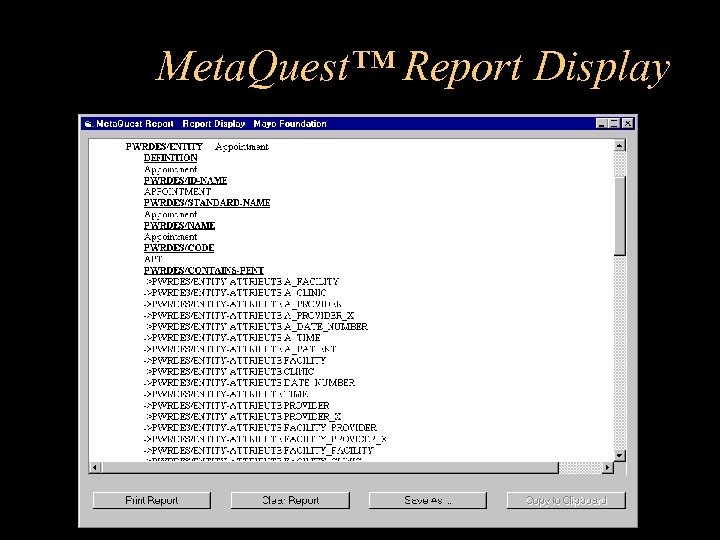Select the ENTITY-ATTRIBUTE CLINIC row
720x540 pixels.
pos(229,371)
